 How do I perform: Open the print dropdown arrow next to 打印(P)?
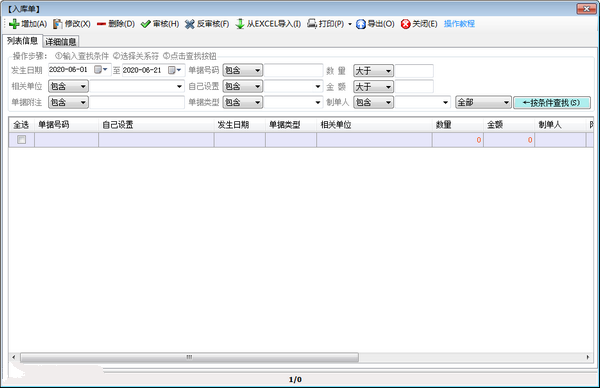coord(350,24)
